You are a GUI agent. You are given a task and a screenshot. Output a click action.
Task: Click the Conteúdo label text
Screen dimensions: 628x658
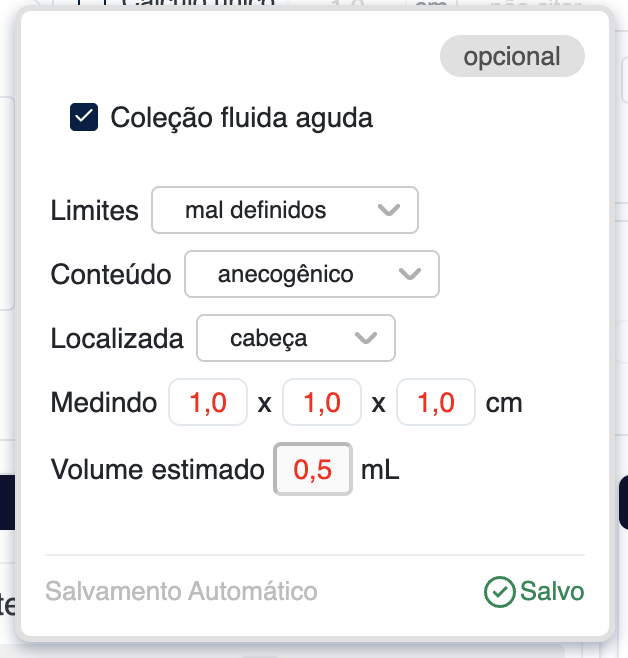coord(111,275)
